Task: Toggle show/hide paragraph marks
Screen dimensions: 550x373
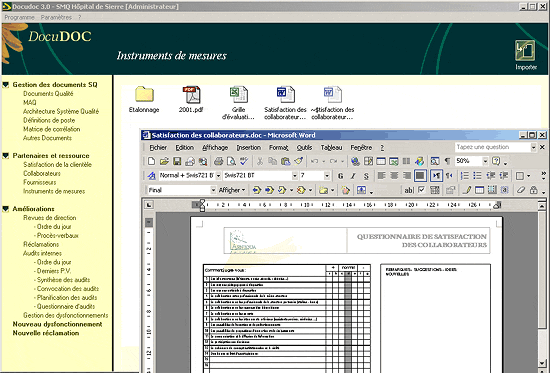Action: point(447,161)
